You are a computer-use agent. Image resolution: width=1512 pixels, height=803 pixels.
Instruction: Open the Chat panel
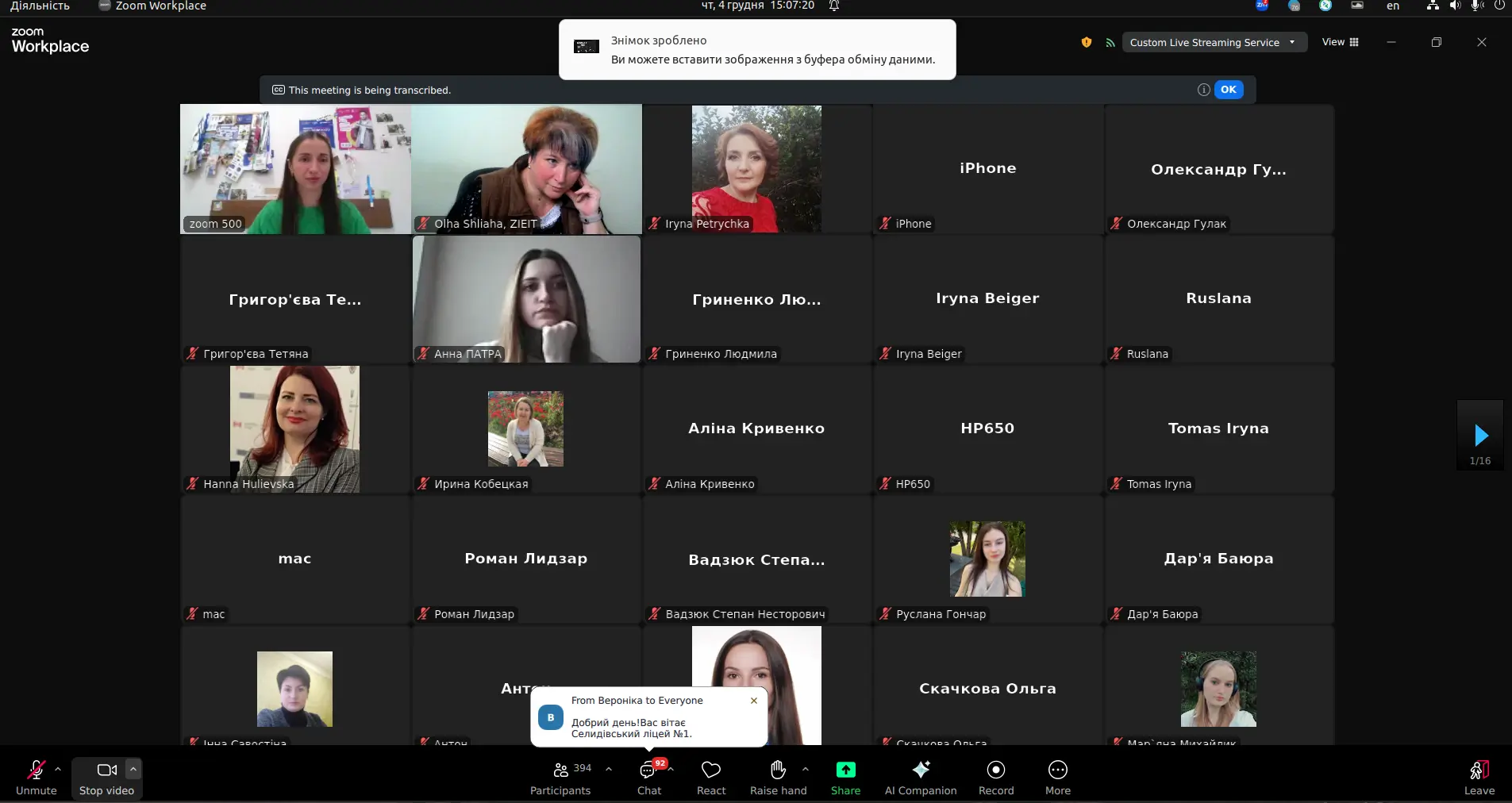[649, 778]
